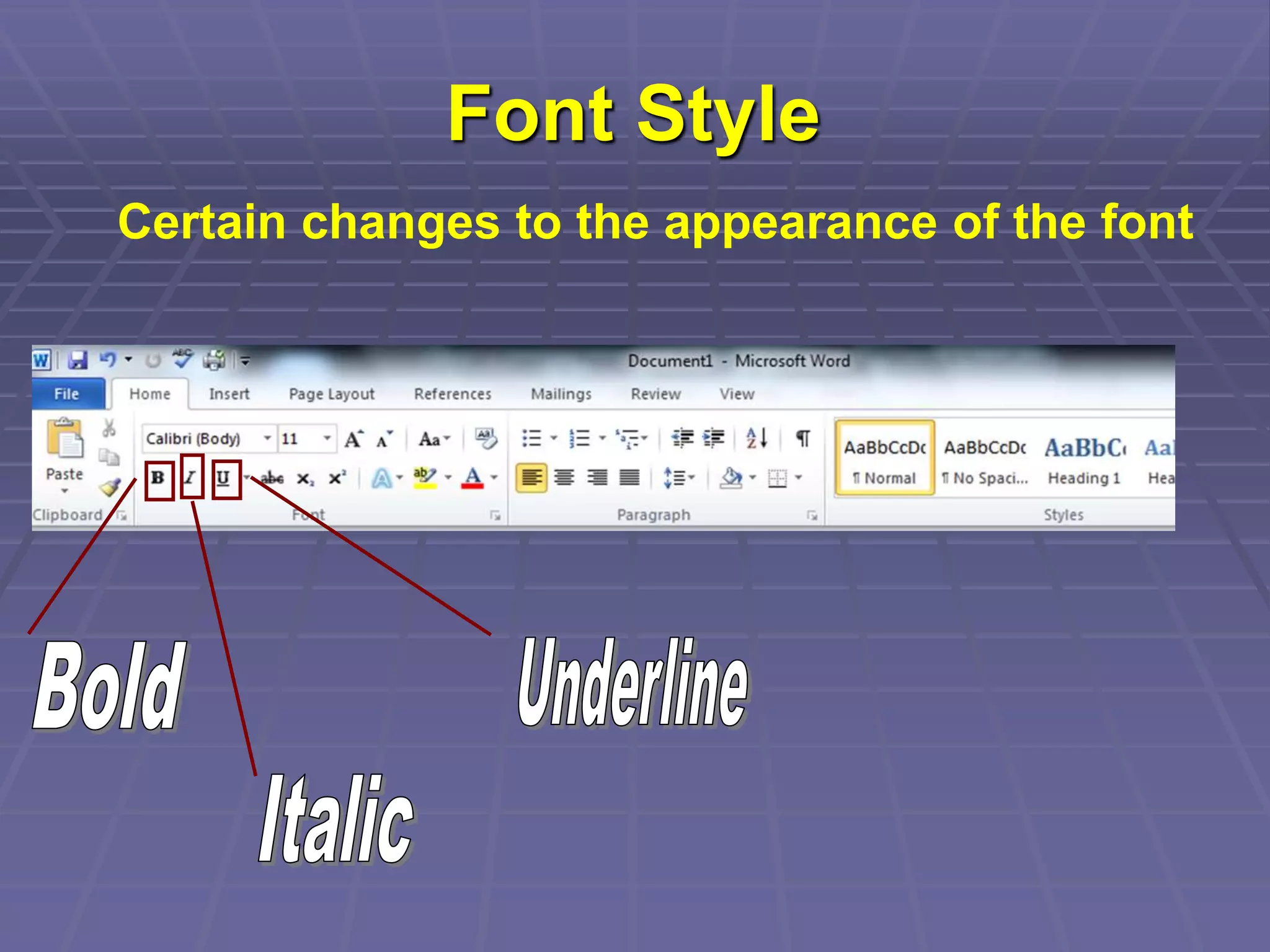Open the Calibri (Body) font name dropdown
The image size is (1270, 952).
267,439
